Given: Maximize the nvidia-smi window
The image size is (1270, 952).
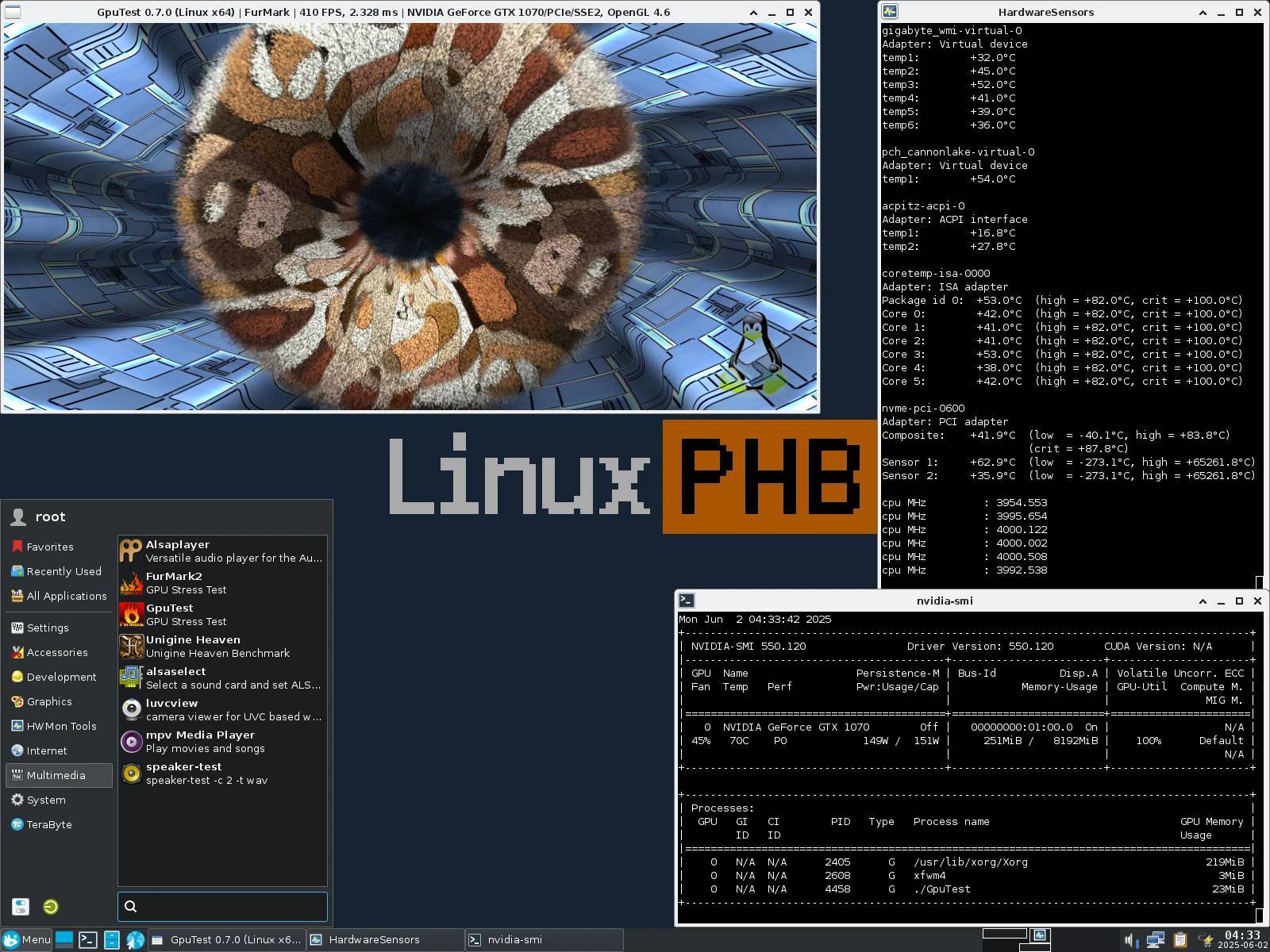Looking at the screenshot, I should (1239, 601).
